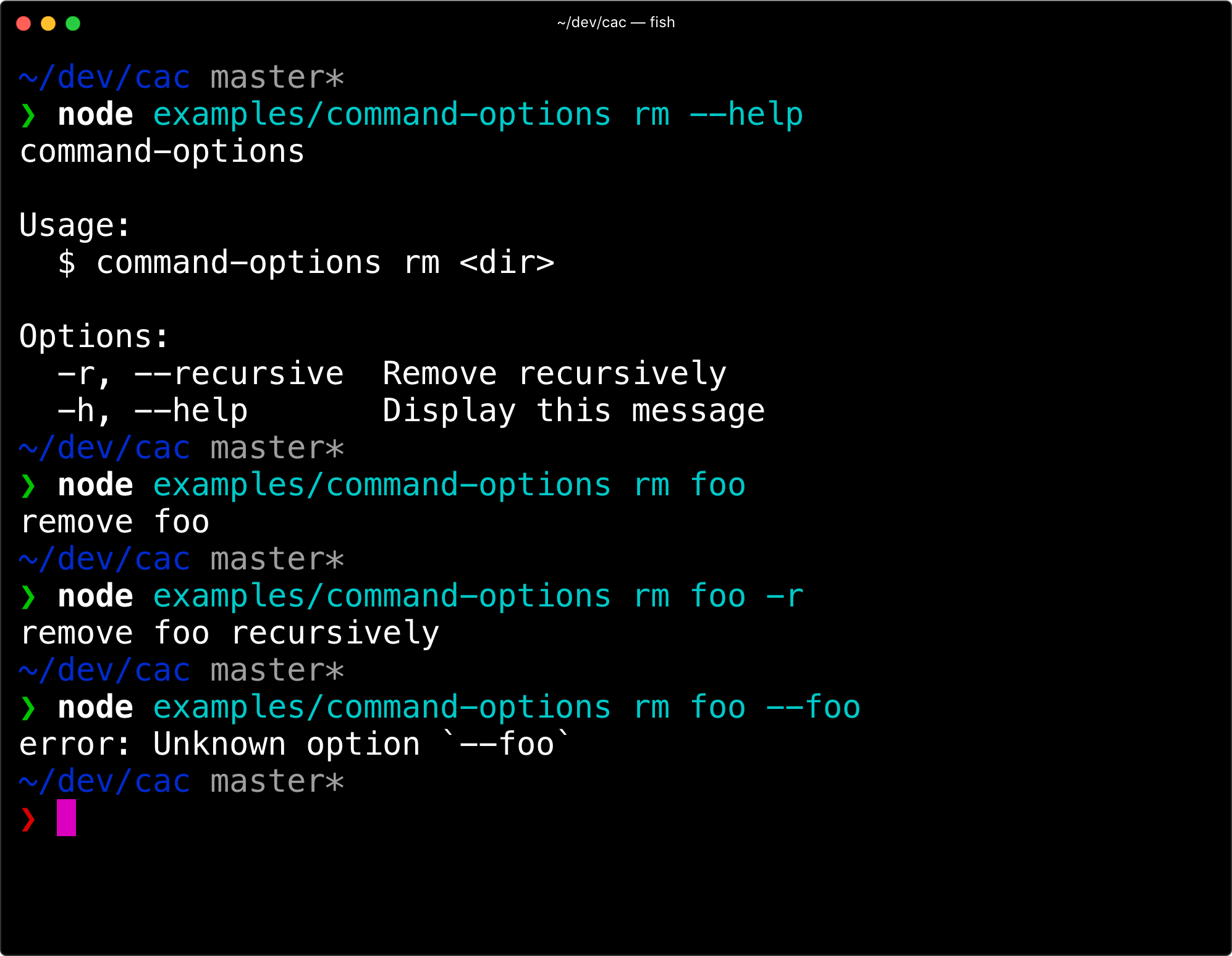Click the blue ~/dev/cac path text
The height and width of the screenshot is (956, 1232).
104,75
